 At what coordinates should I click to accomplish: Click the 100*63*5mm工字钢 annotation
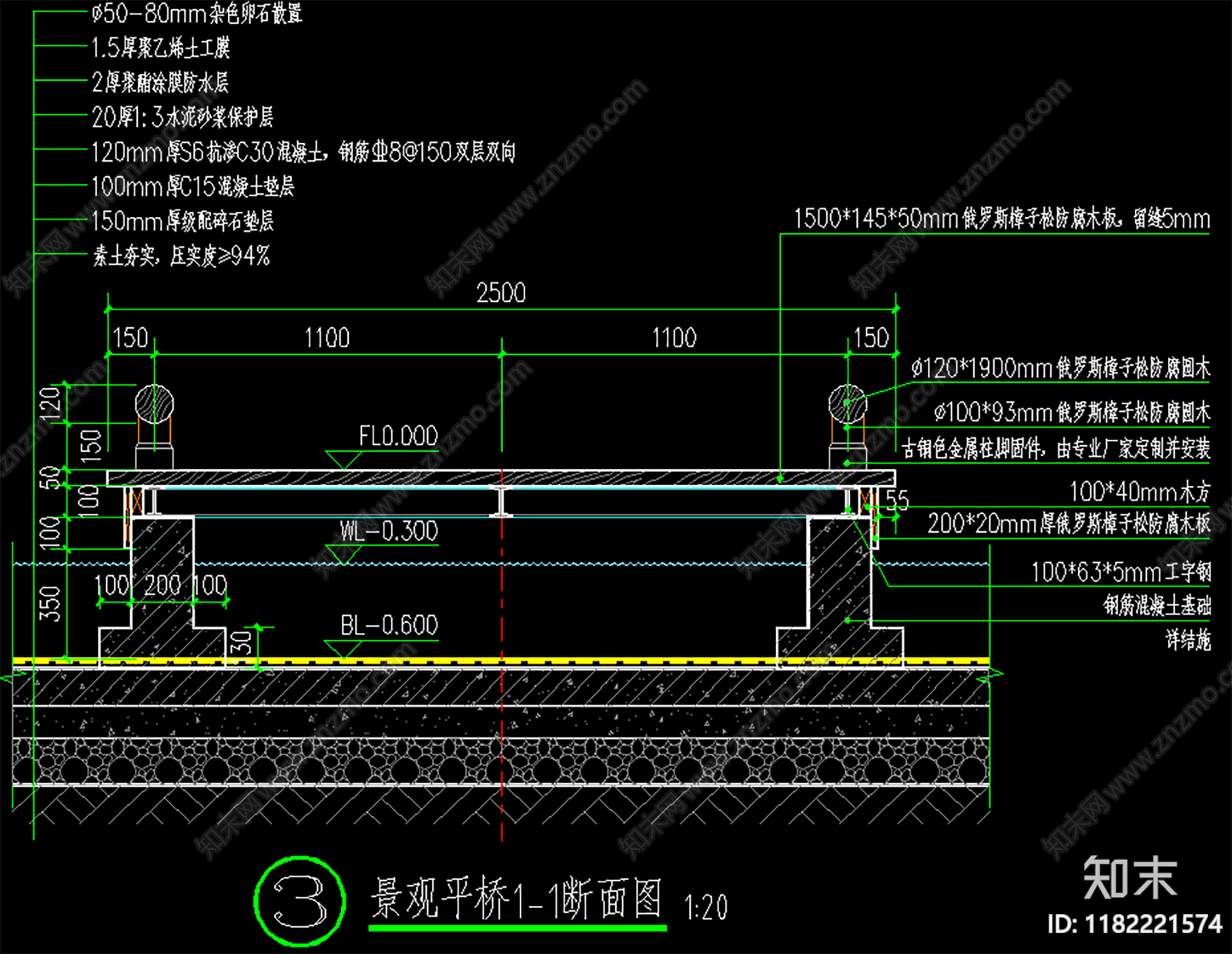pos(1121,572)
